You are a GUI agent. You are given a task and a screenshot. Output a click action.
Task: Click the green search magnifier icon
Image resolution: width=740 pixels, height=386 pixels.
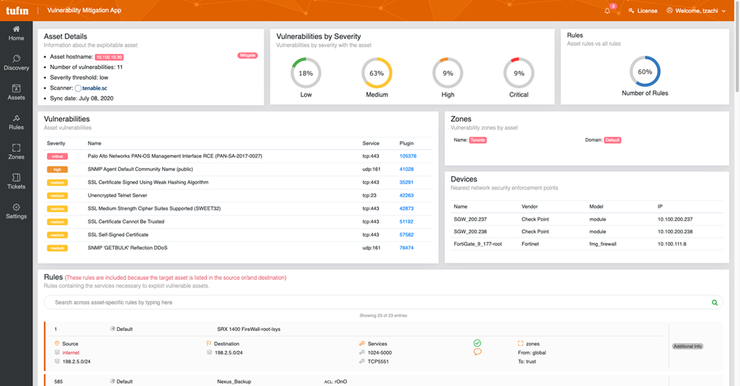click(x=715, y=302)
